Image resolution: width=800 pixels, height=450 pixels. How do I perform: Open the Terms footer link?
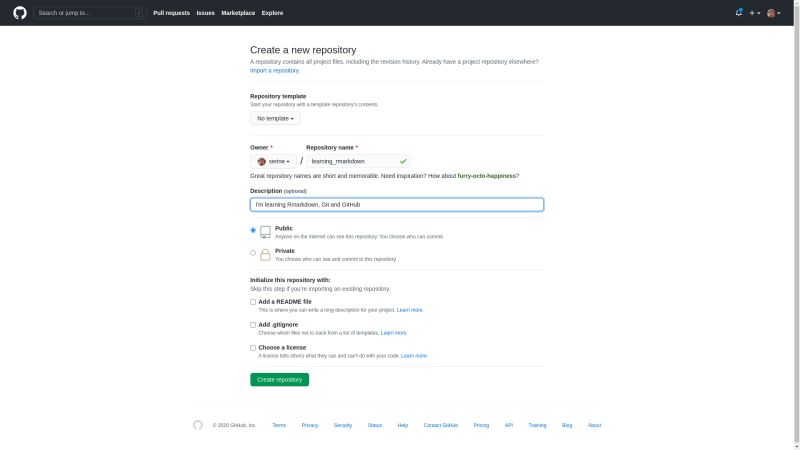click(279, 426)
